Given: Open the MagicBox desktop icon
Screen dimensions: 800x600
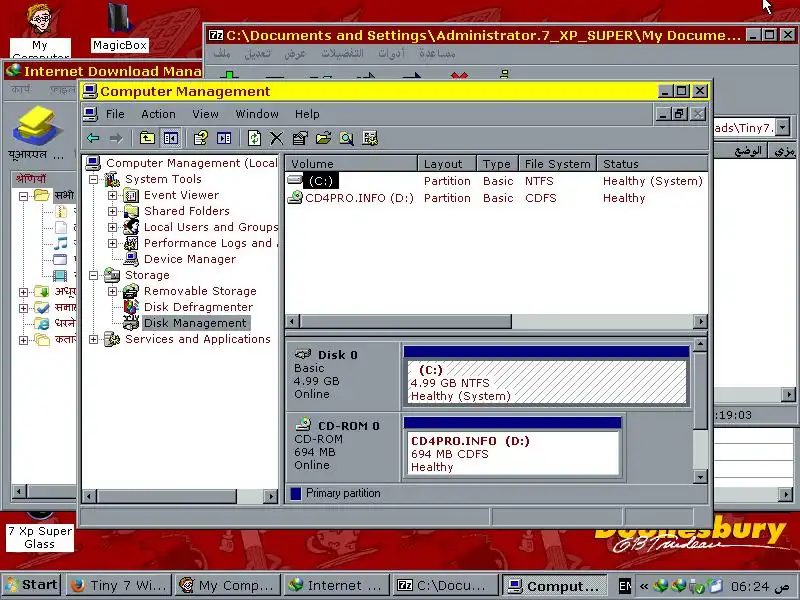Looking at the screenshot, I should click(x=120, y=27).
